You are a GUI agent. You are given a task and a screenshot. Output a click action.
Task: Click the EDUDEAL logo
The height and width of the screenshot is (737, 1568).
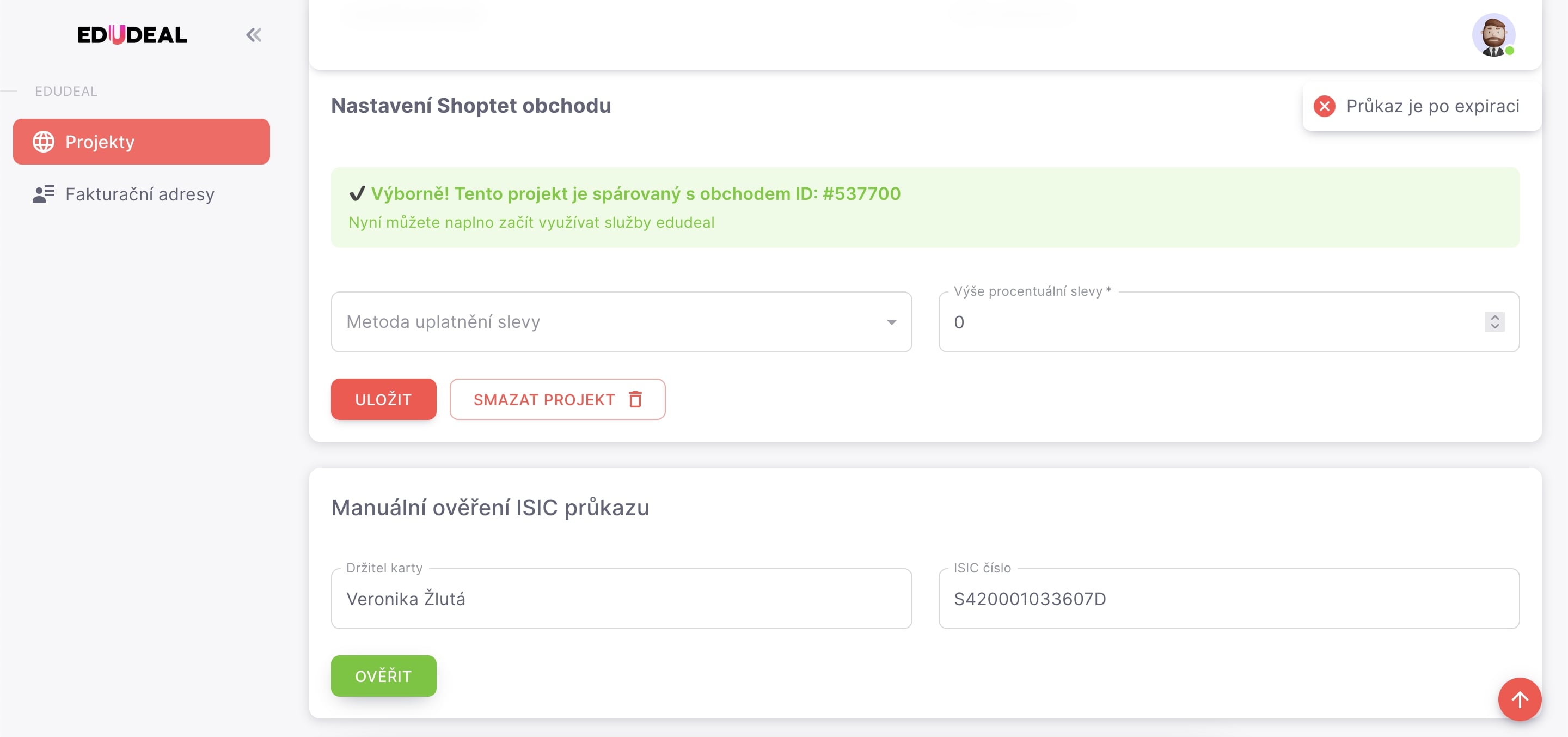coord(132,35)
